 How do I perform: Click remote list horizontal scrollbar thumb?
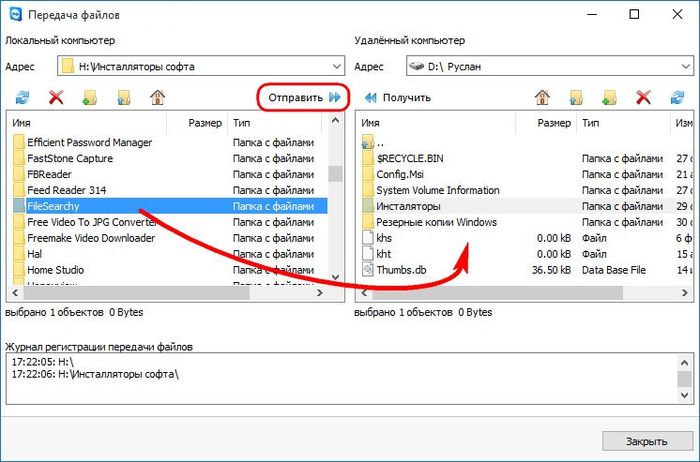(x=497, y=293)
